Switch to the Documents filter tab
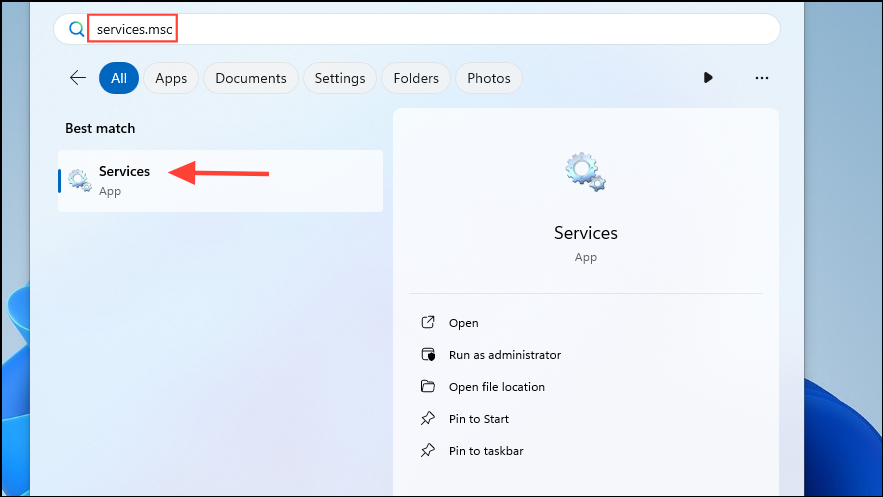This screenshot has height=497, width=883. [251, 78]
